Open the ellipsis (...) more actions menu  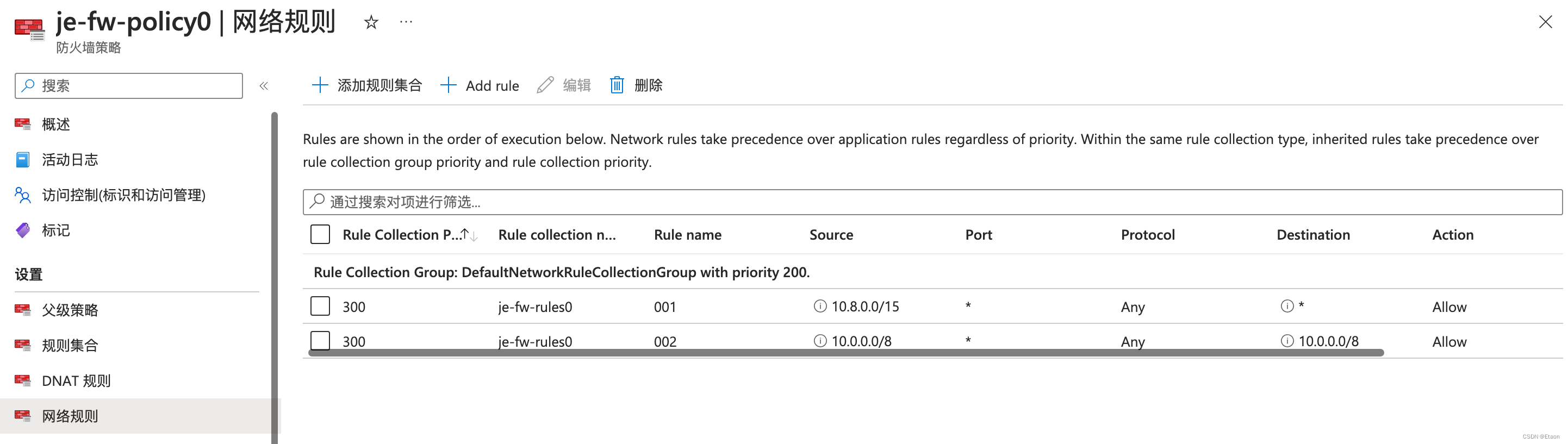coord(406,22)
